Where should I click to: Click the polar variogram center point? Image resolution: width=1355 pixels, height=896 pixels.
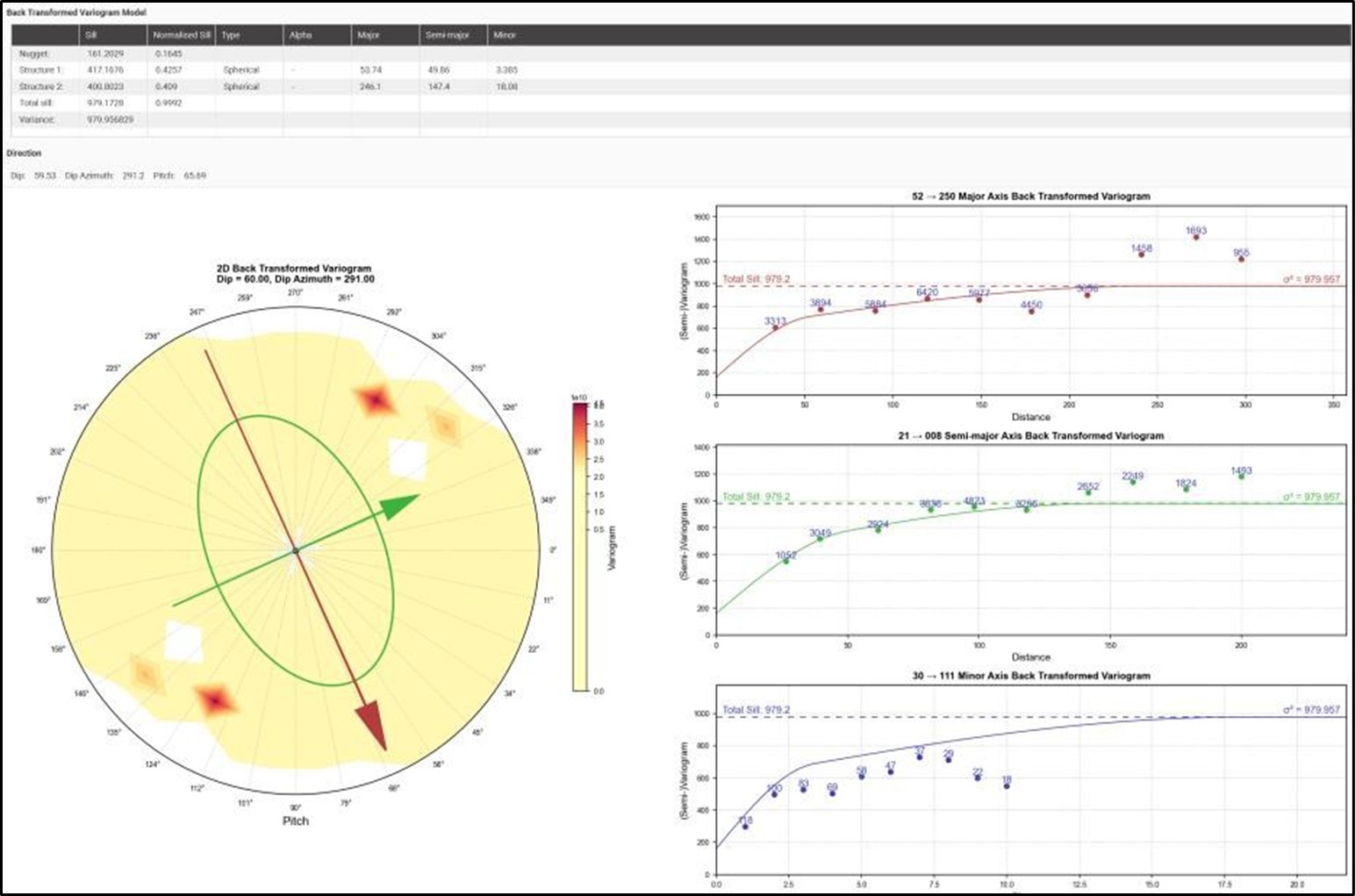296,550
